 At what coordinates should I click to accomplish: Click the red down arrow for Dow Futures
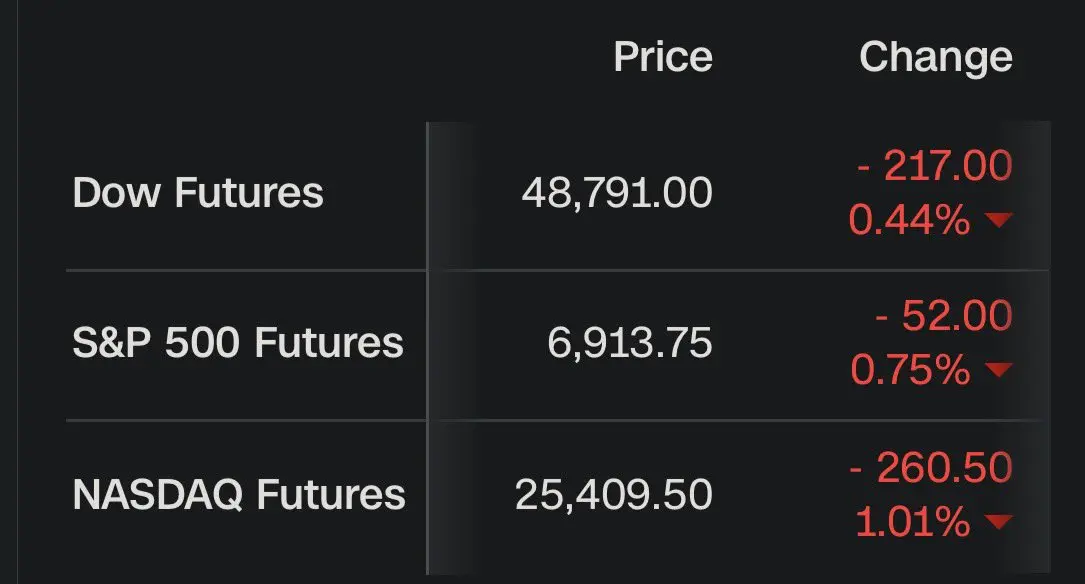point(999,221)
